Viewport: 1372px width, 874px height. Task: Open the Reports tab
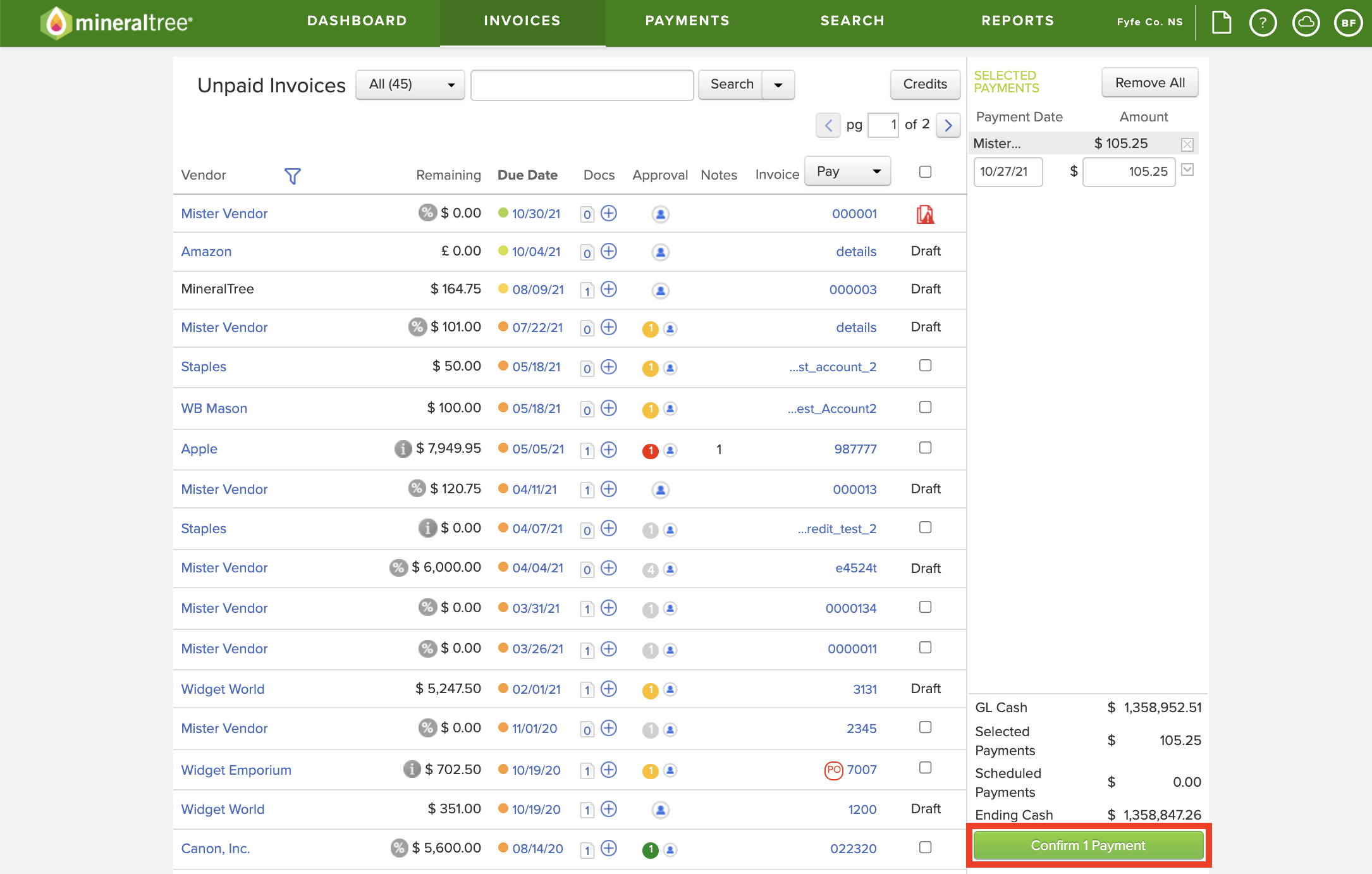pos(1018,22)
